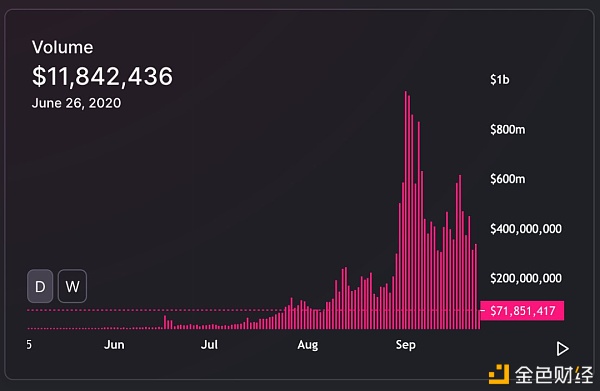
Task: Click the Aug label on time axis
Action: click(x=308, y=345)
